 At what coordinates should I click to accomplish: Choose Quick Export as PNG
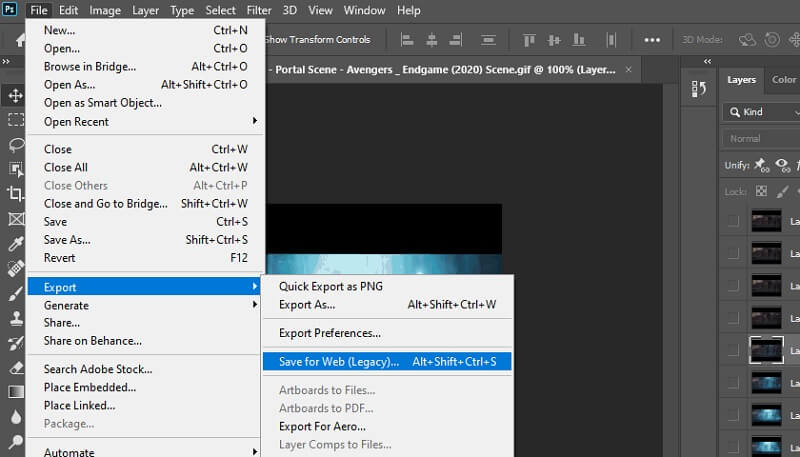(387, 286)
